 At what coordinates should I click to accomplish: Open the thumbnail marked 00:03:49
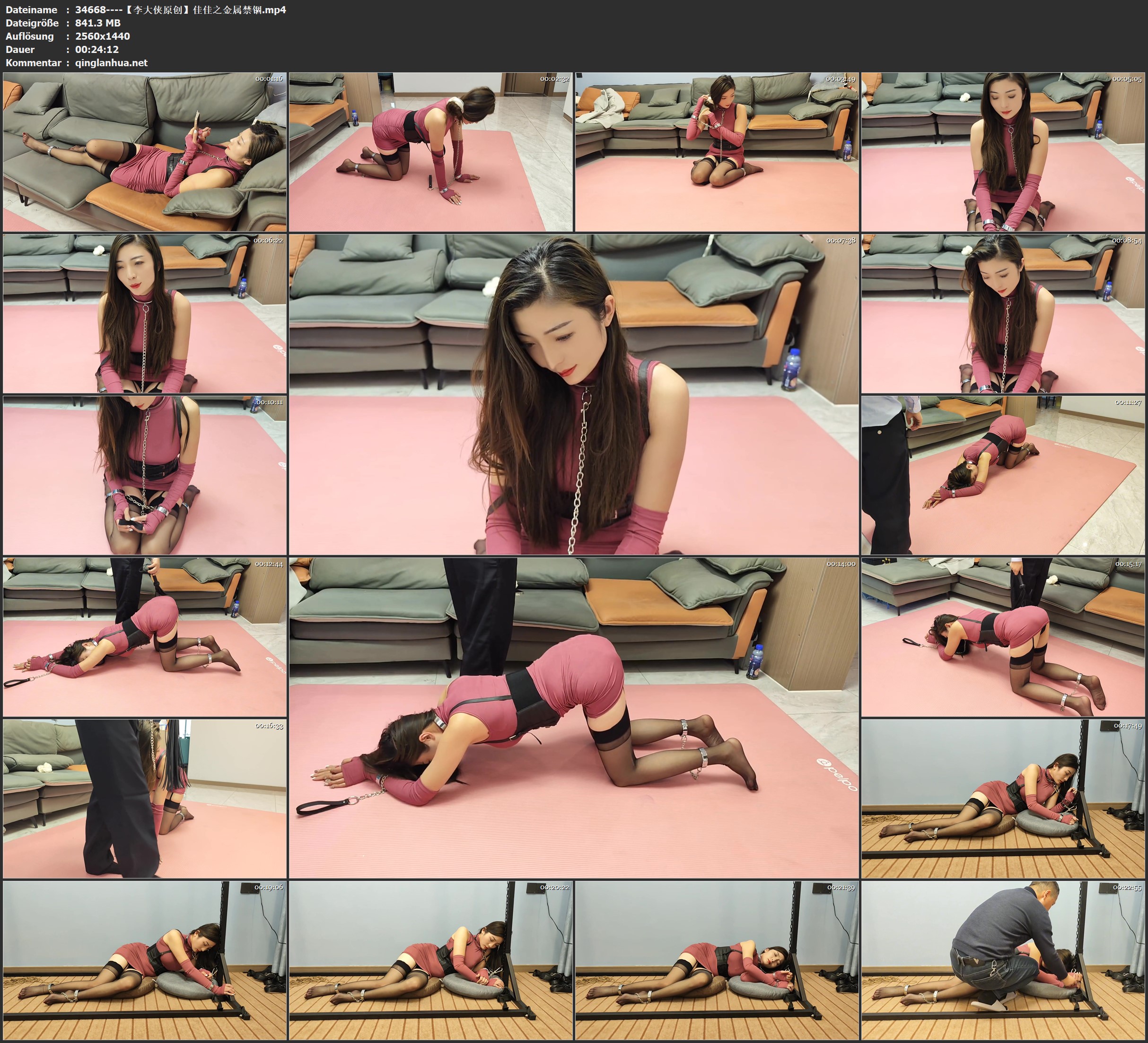(x=716, y=151)
